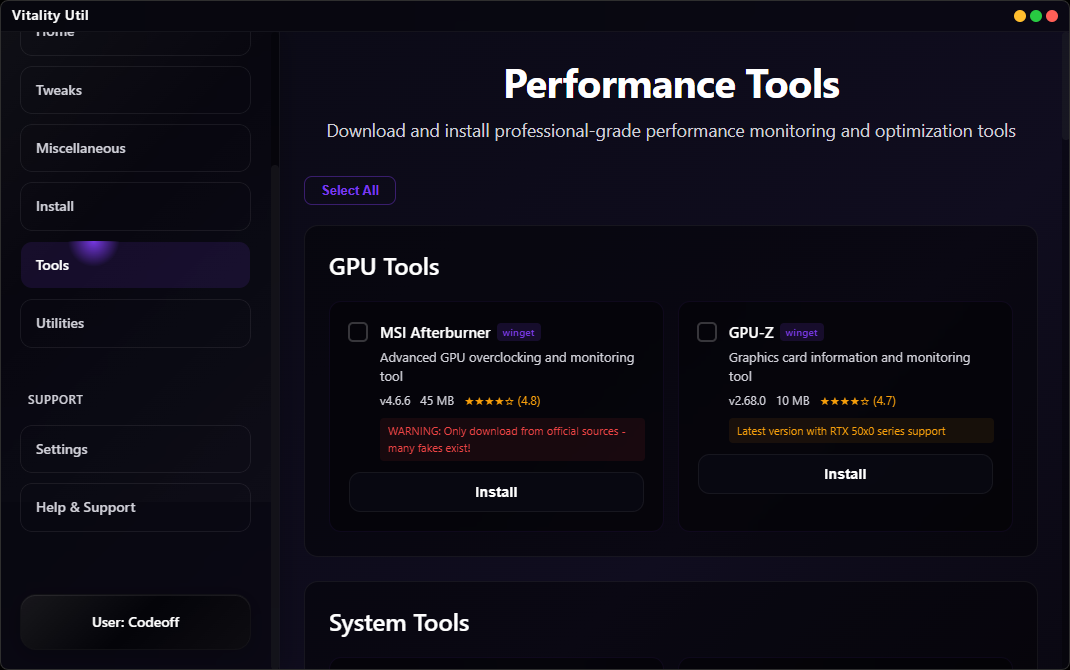Click the RTX 50x0 series support notice
The image size is (1070, 670).
pyautogui.click(x=860, y=430)
